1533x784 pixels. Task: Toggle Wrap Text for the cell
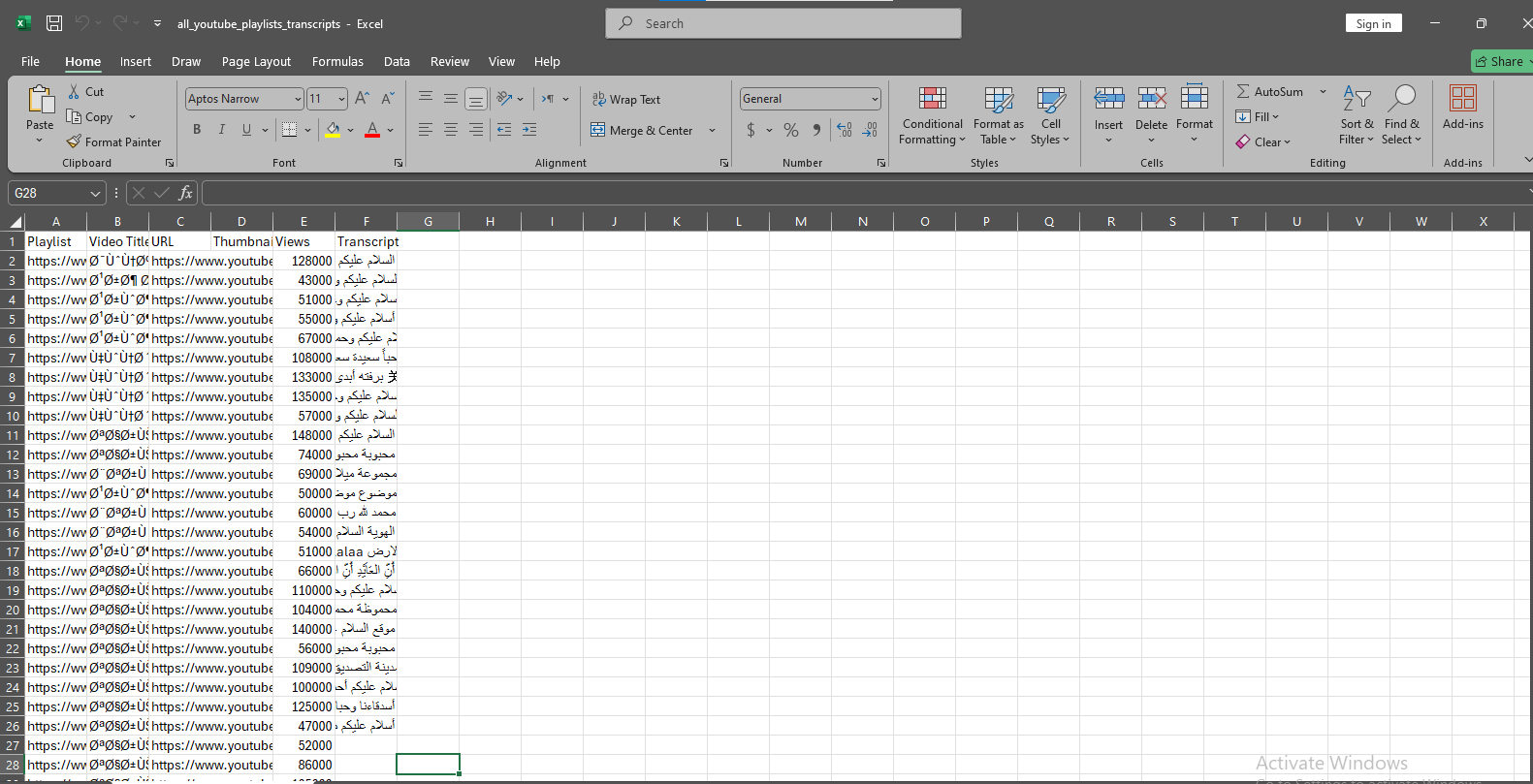coord(626,100)
